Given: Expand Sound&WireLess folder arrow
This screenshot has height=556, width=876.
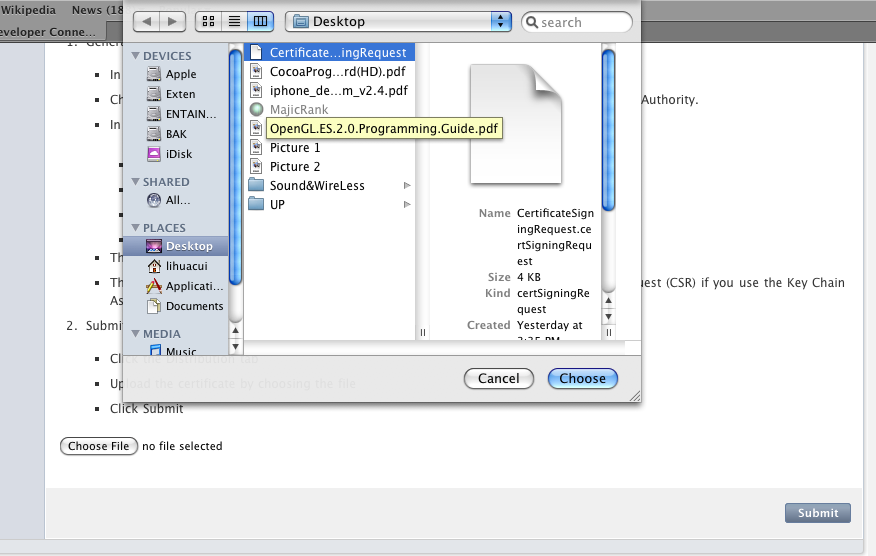Looking at the screenshot, I should (x=407, y=186).
